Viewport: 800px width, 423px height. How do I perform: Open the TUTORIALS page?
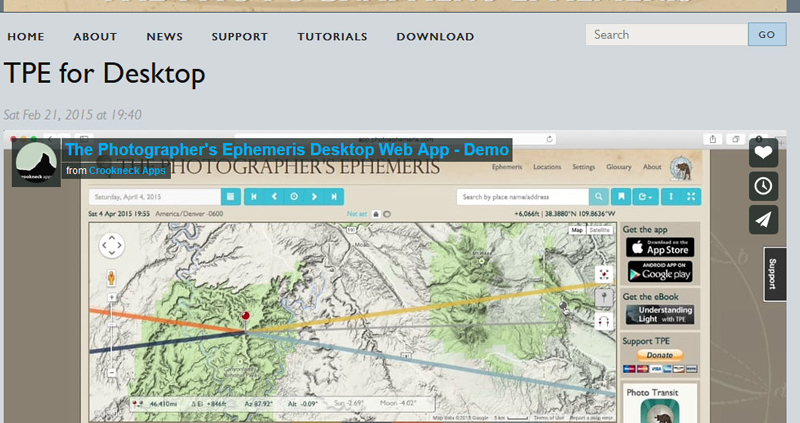click(332, 37)
